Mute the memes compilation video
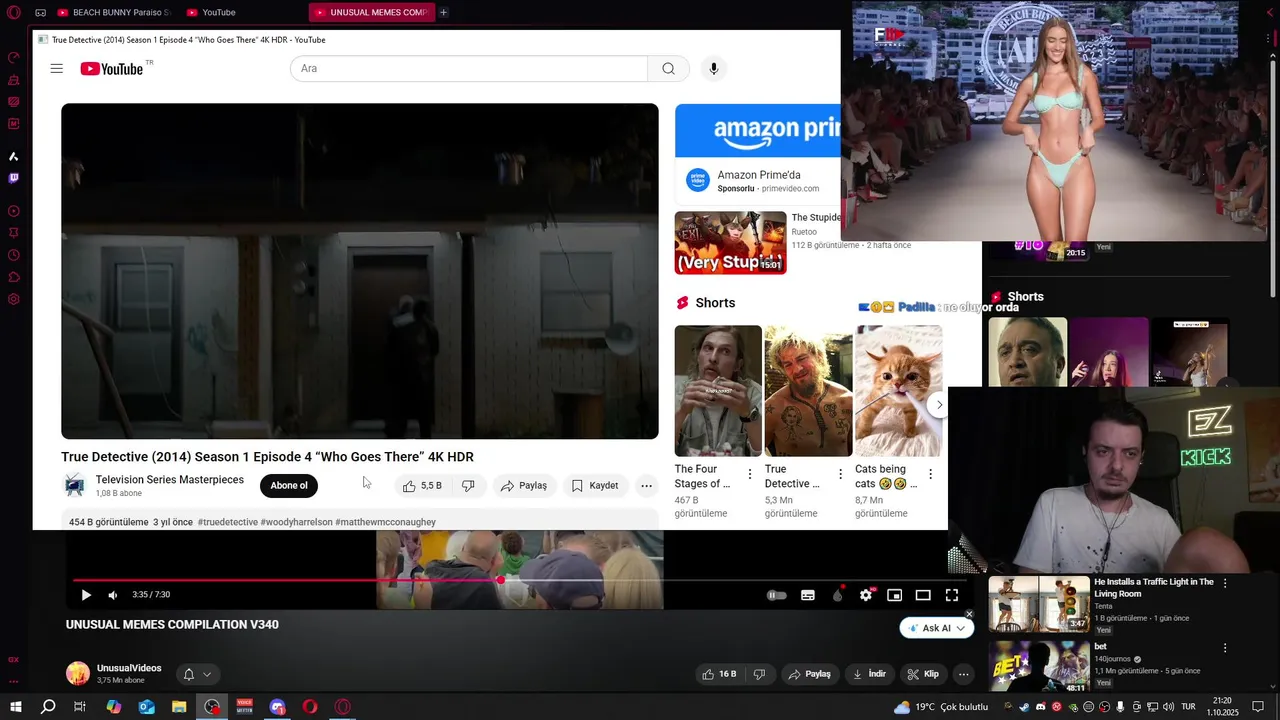This screenshot has width=1280, height=720. click(x=113, y=595)
